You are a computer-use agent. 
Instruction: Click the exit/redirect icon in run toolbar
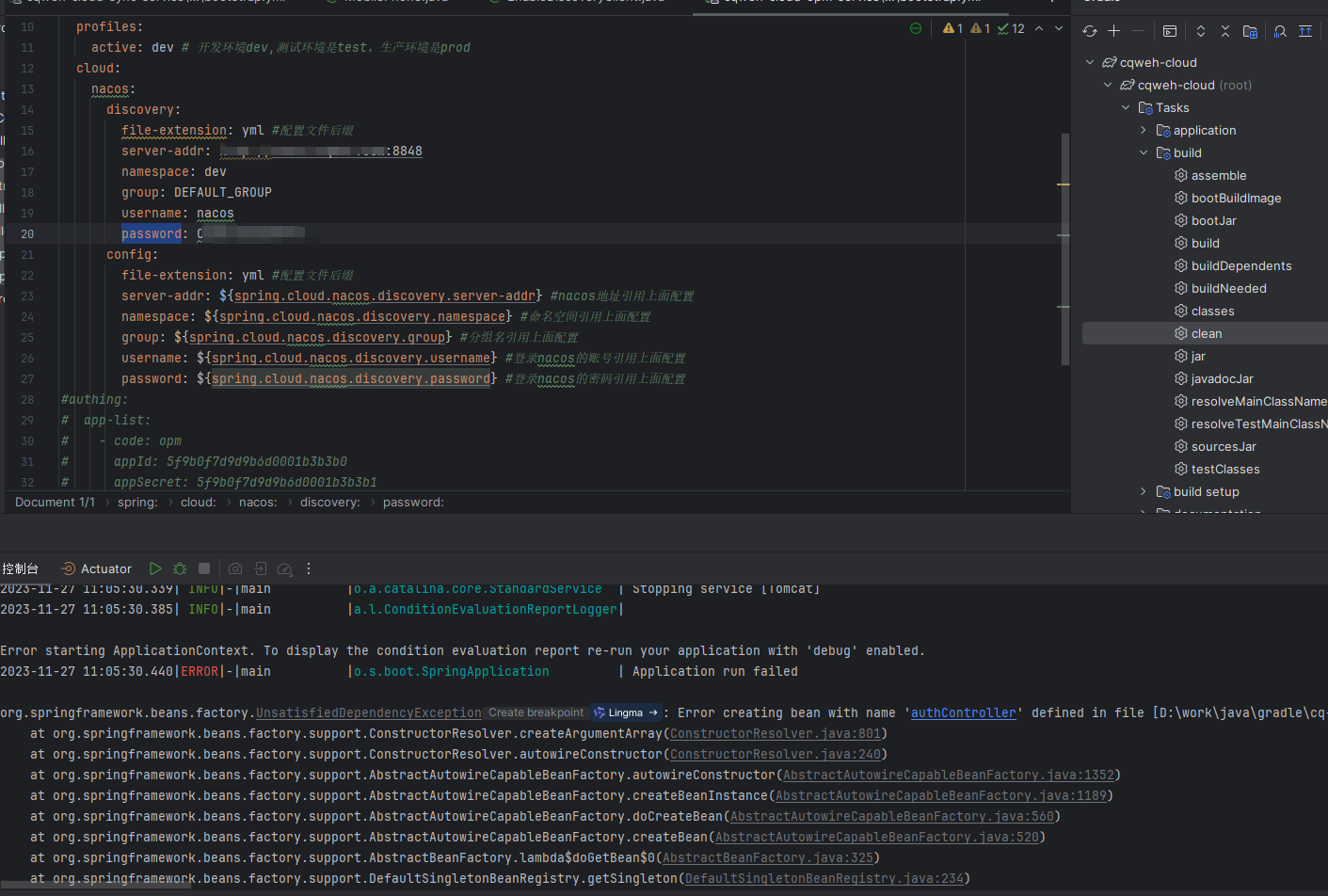click(261, 568)
